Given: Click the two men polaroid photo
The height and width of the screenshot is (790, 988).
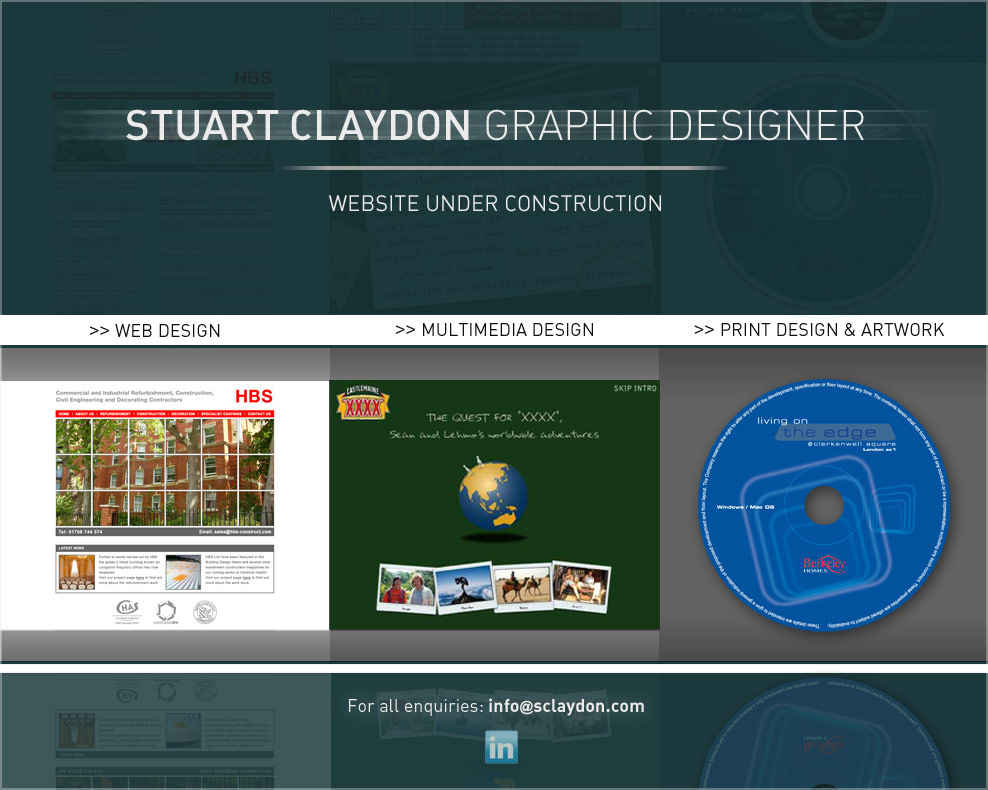Looking at the screenshot, I should pyautogui.click(x=406, y=587).
